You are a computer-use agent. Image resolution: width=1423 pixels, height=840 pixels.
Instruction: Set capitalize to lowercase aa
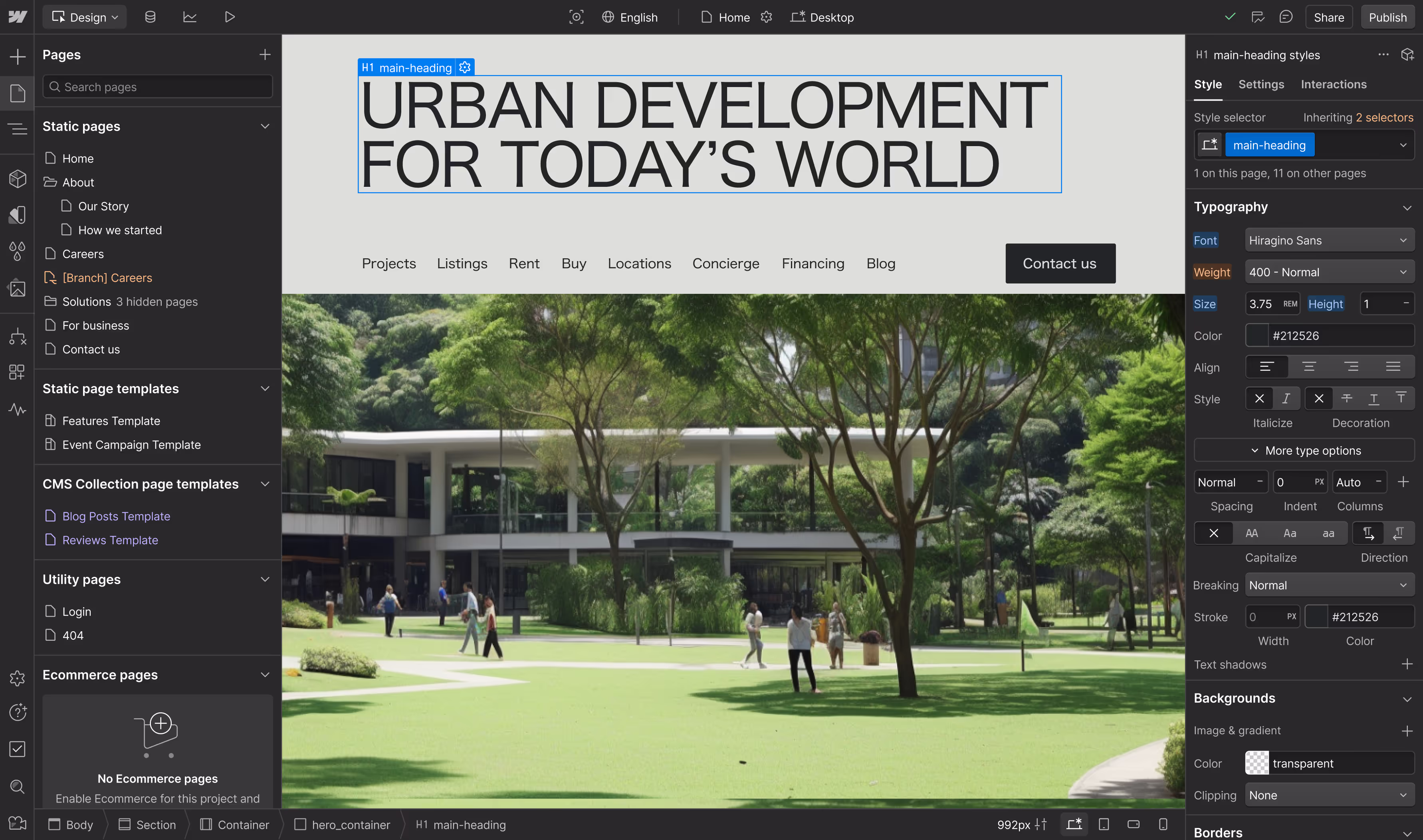1328,533
